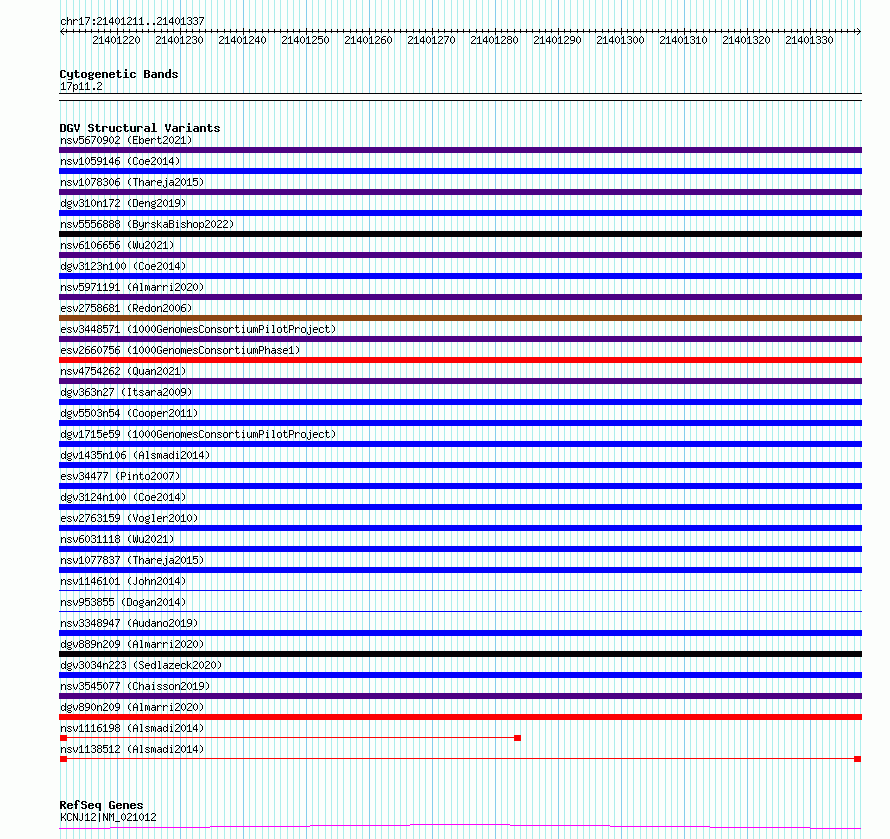Click nsv5971191 (Almarri2020) label

[132, 287]
